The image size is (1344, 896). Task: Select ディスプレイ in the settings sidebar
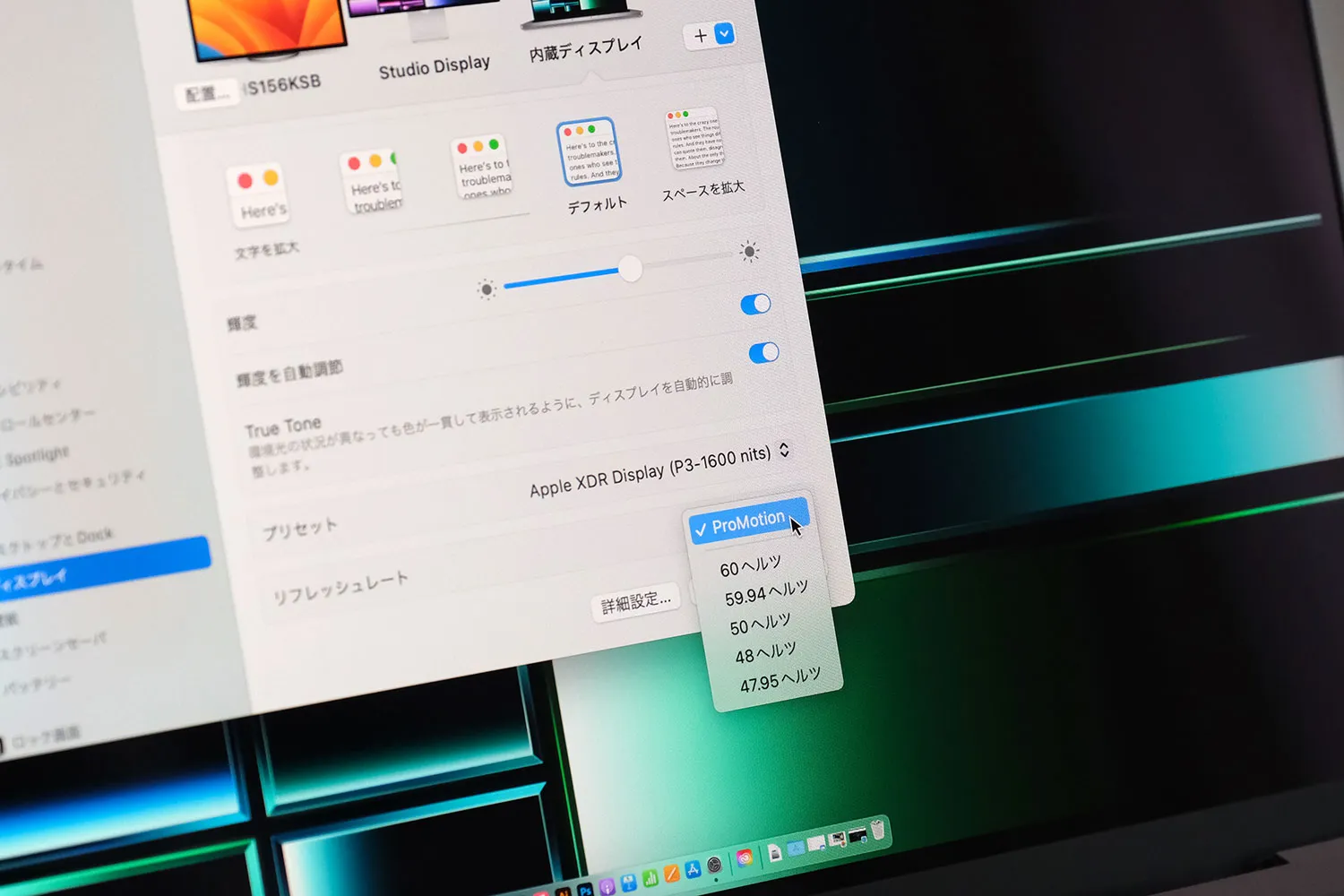105,566
